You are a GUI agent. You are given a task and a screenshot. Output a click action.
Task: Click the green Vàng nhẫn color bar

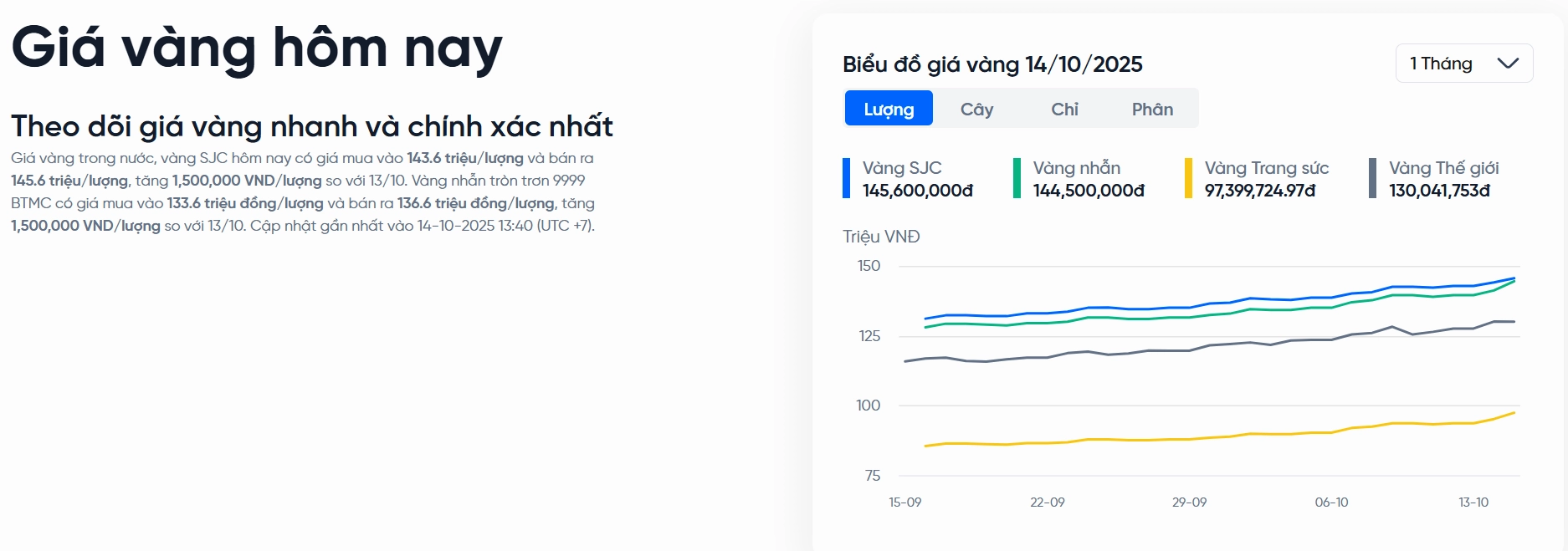coord(1017,178)
